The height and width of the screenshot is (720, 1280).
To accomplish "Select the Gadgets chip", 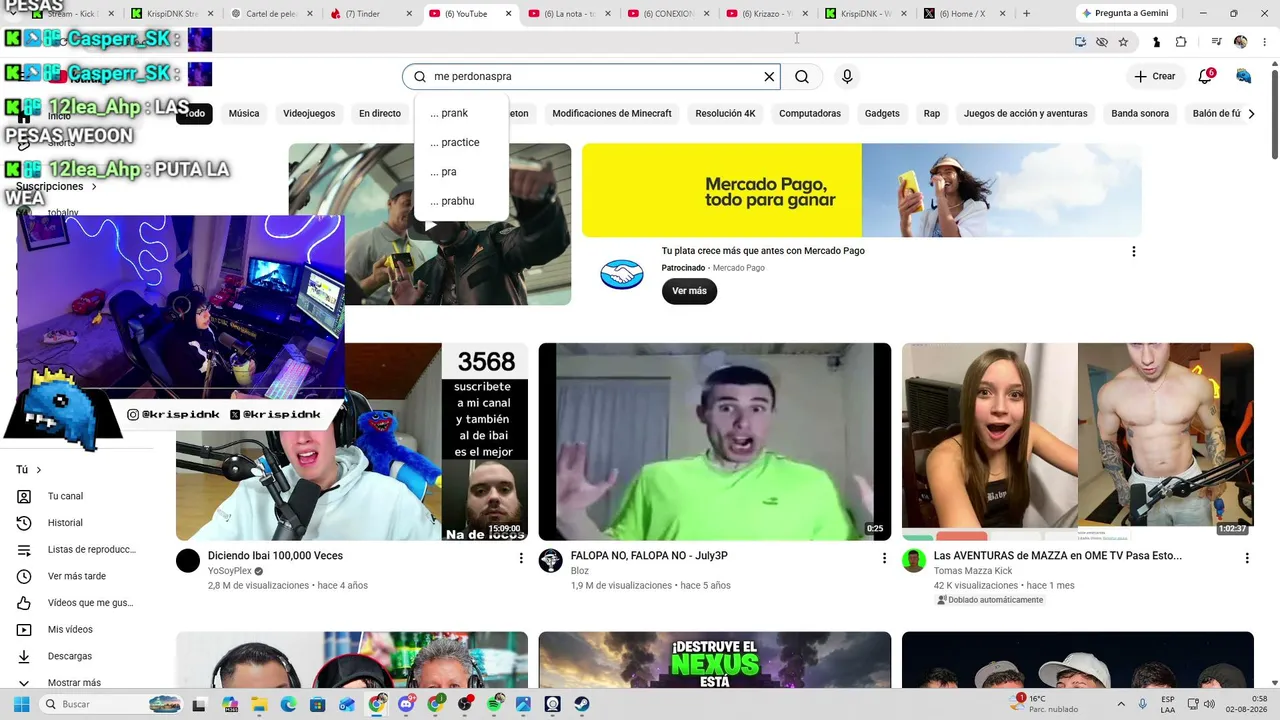I will [x=882, y=114].
